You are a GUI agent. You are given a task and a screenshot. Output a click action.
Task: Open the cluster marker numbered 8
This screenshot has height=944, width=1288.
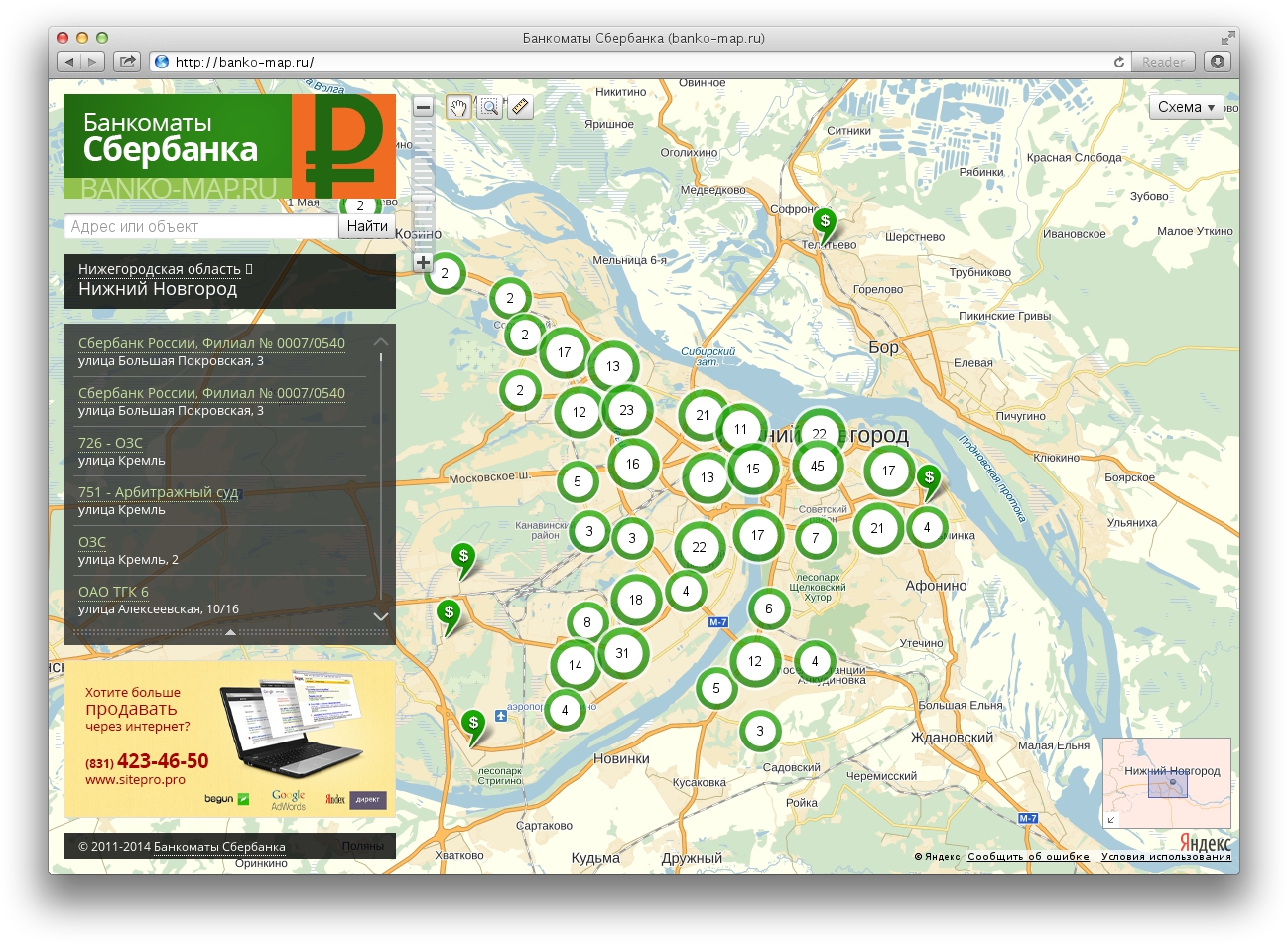tap(587, 622)
